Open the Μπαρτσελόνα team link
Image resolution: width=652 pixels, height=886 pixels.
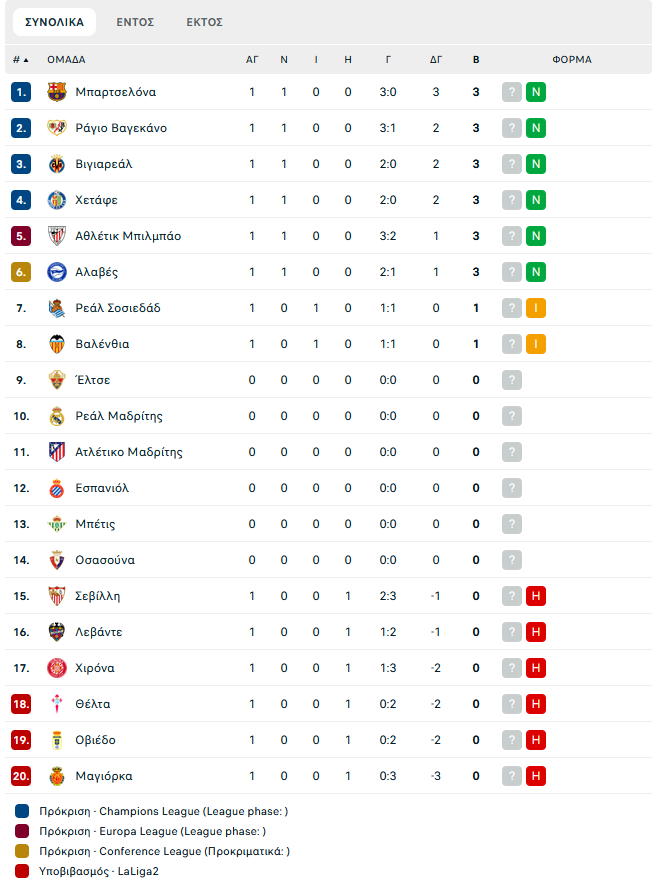pos(116,92)
